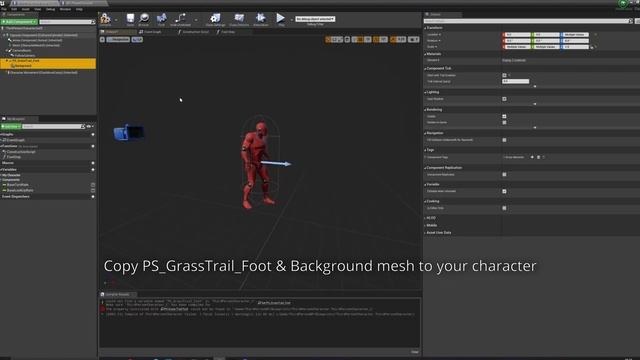Screen dimensions: 640x360
Task: Click the Browse toolbar icon
Action: tap(144, 19)
